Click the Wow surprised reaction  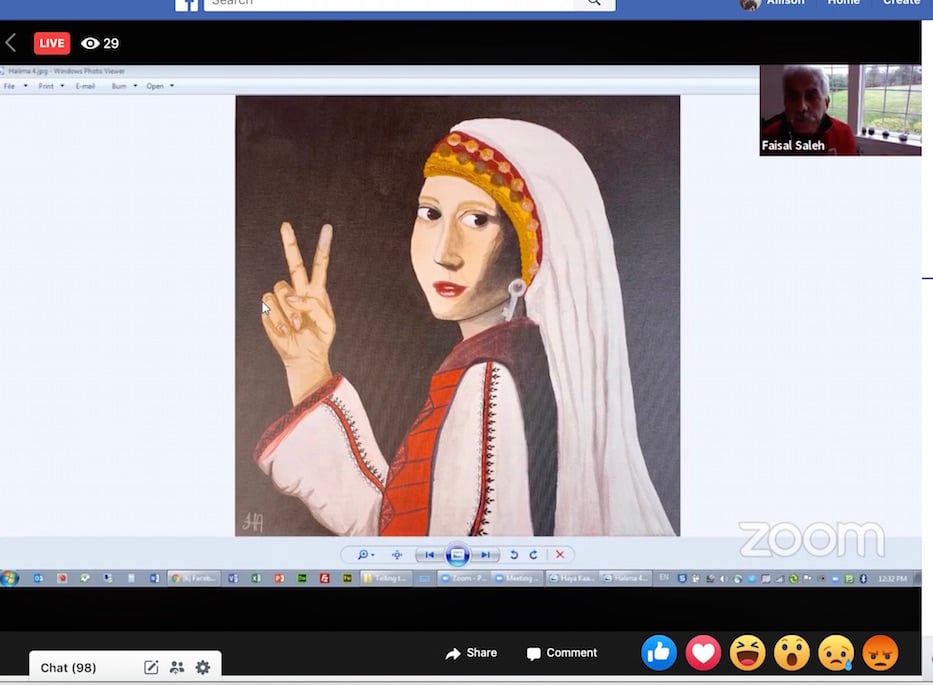pyautogui.click(x=791, y=653)
